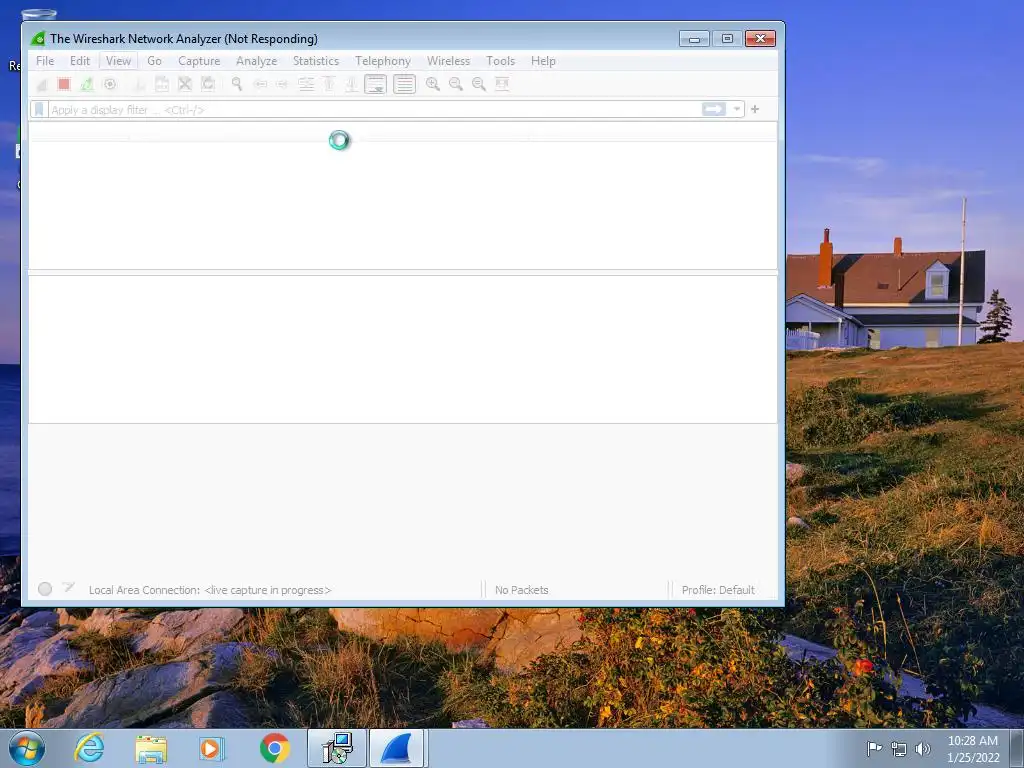This screenshot has height=768, width=1024.
Task: Click the start capture shark fin icon
Action: 41,84
